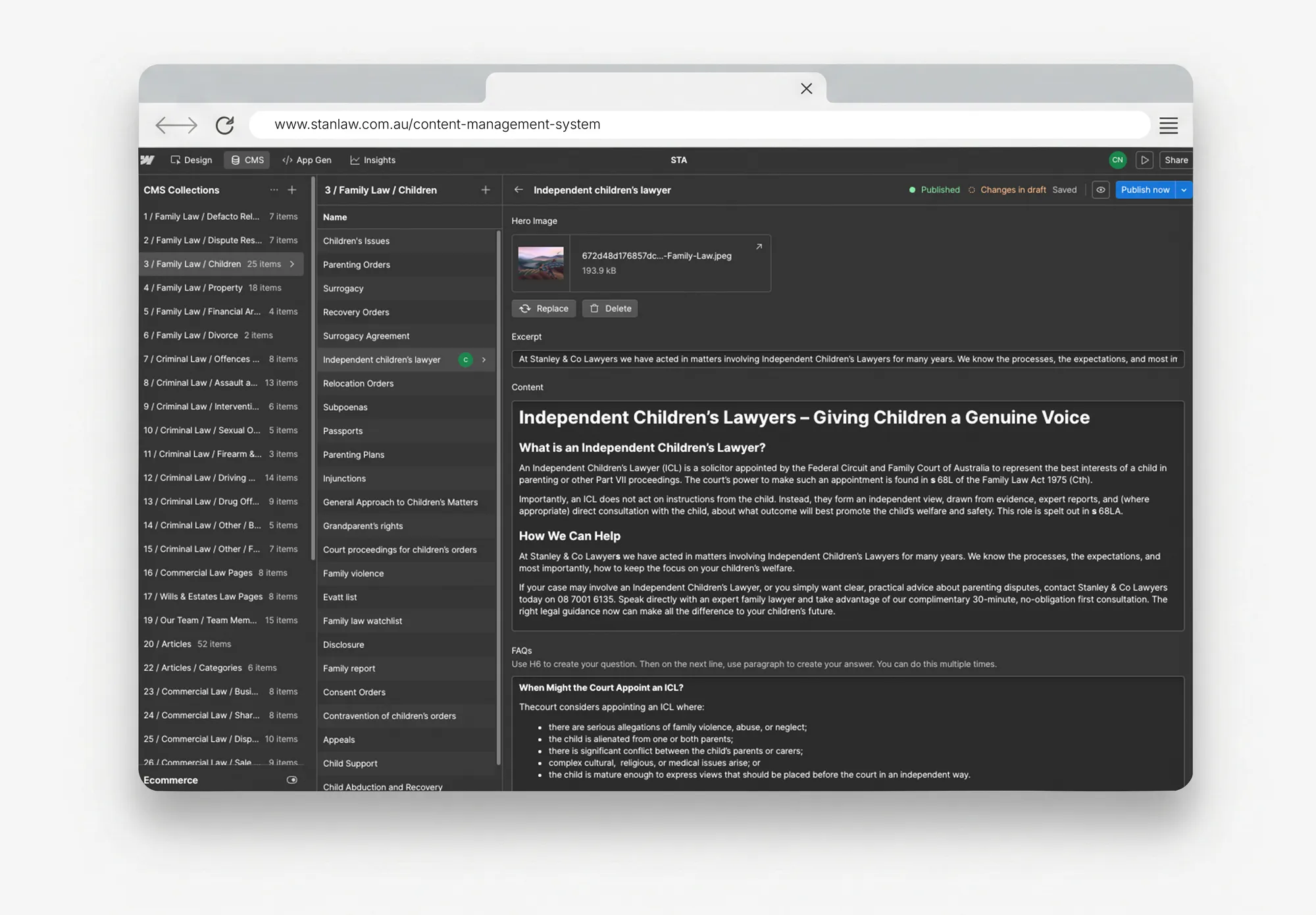The height and width of the screenshot is (915, 1316).
Task: Open 19 / Our Team / Team Mem... collection
Action: pyautogui.click(x=221, y=620)
